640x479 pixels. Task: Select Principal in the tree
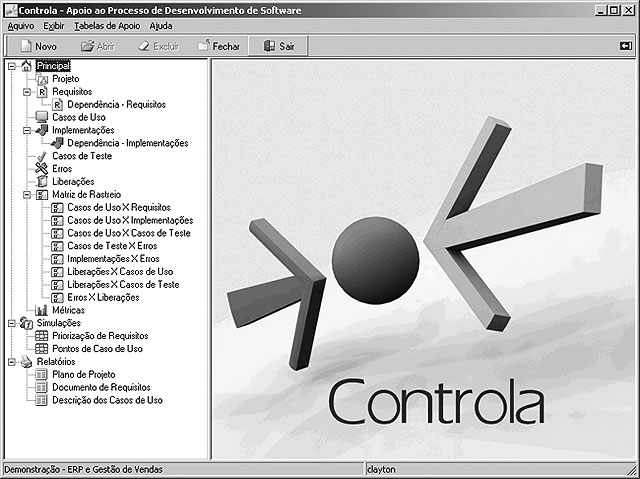53,66
